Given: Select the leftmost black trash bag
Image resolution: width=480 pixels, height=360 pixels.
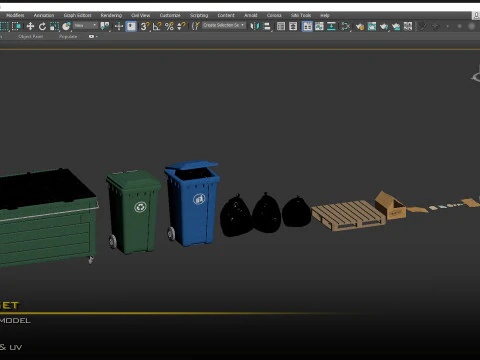Looking at the screenshot, I should pyautogui.click(x=236, y=216).
